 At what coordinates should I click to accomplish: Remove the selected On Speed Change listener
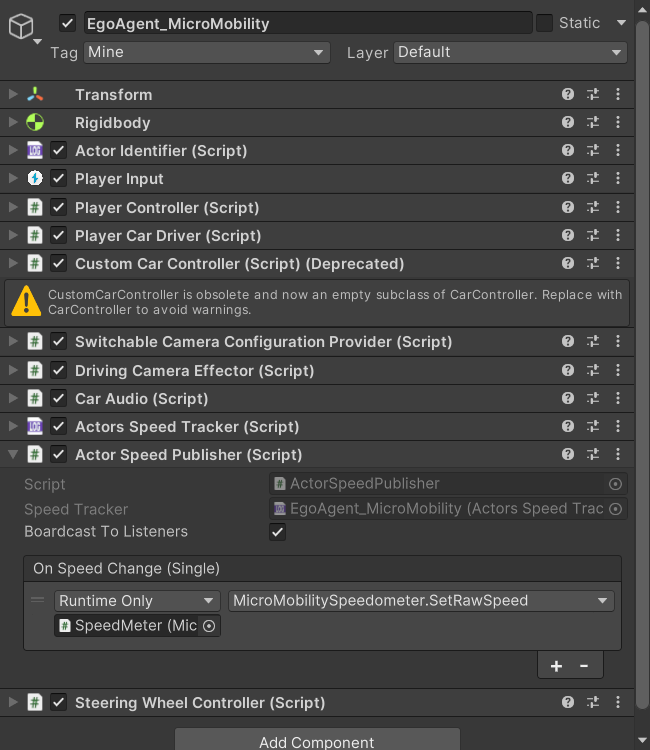(584, 666)
